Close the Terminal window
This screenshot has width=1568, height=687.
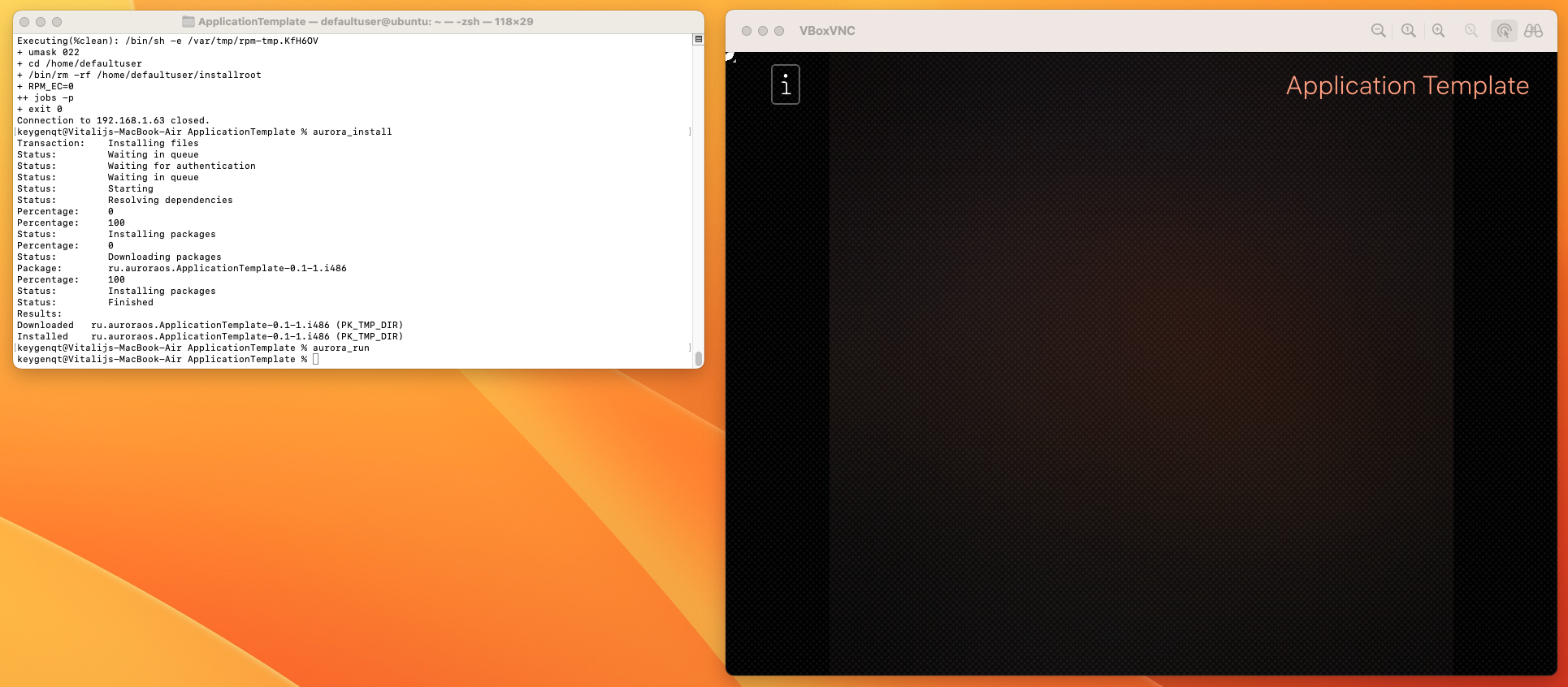point(24,22)
